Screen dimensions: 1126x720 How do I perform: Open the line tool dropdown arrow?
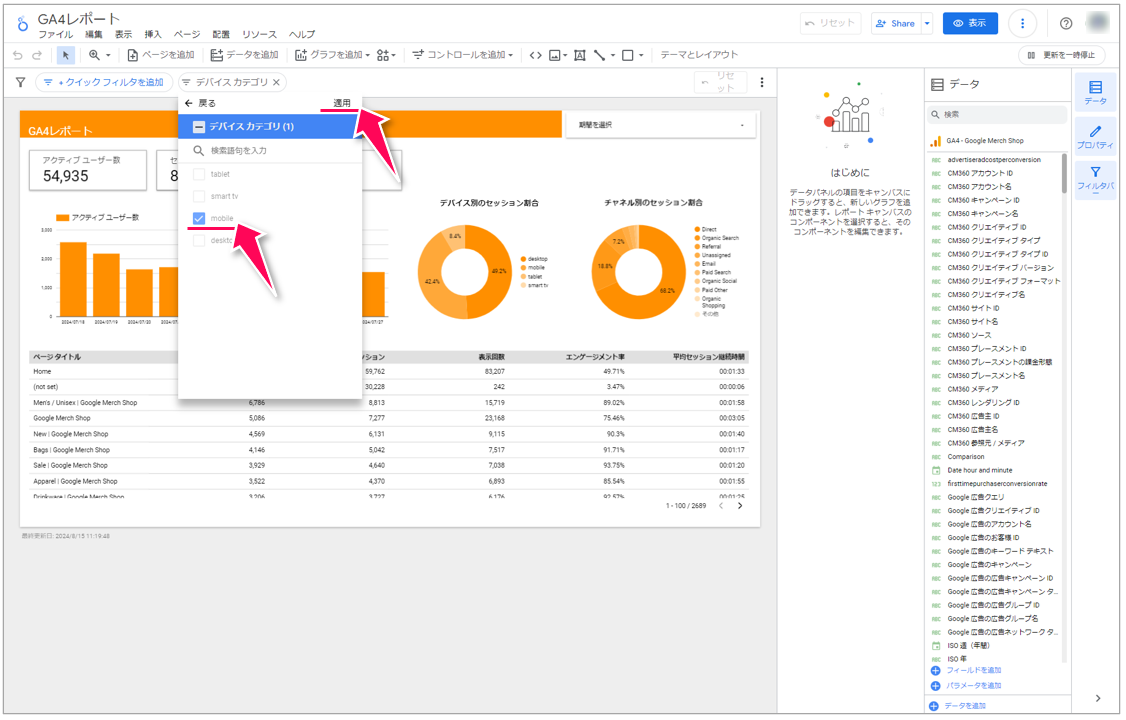[613, 55]
